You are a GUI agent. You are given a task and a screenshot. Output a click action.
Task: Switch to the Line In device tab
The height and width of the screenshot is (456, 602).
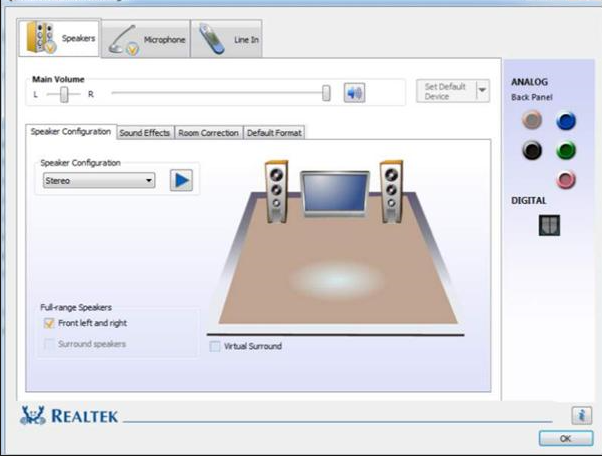227,40
